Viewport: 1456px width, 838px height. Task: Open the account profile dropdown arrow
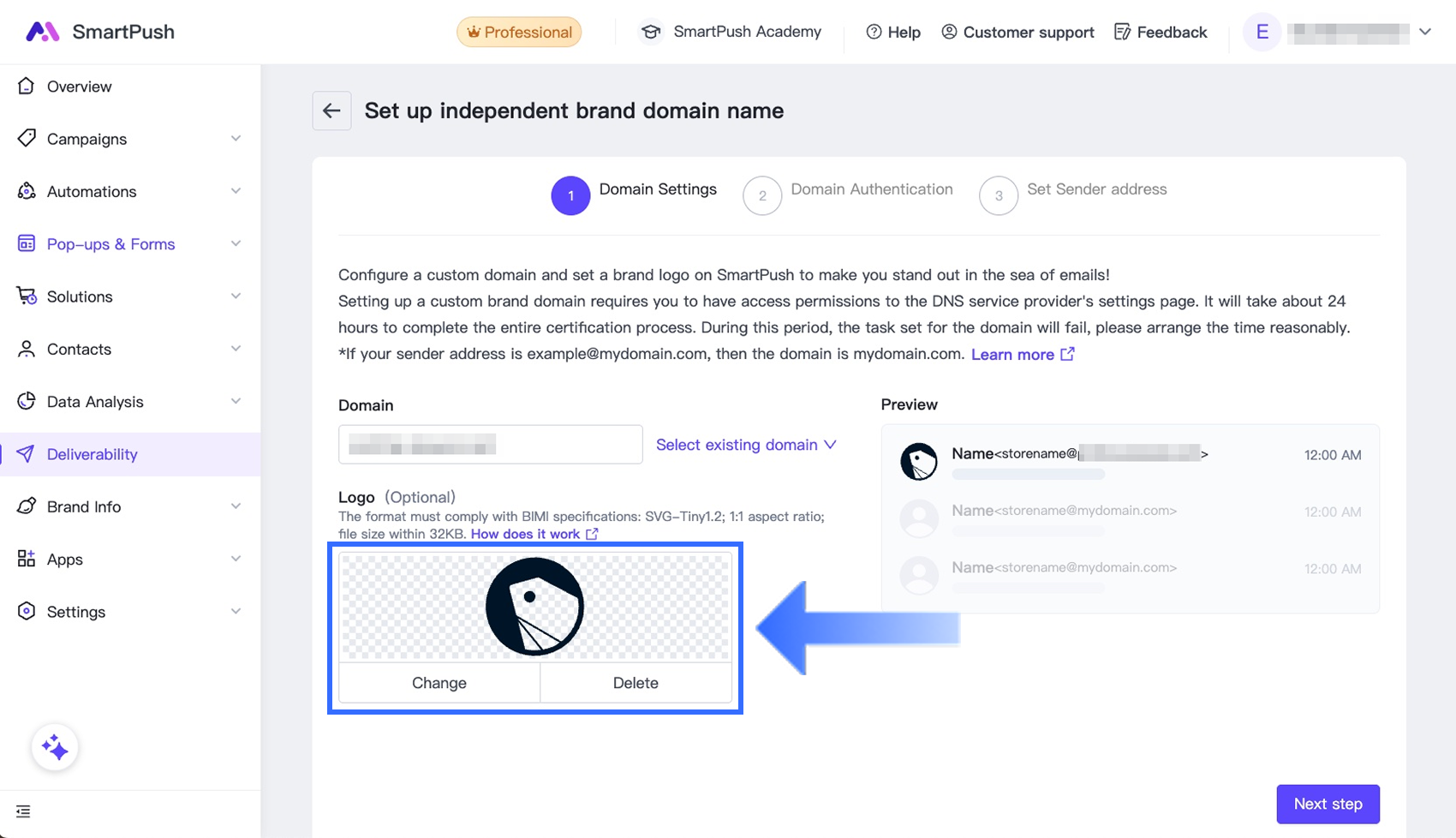(1425, 32)
